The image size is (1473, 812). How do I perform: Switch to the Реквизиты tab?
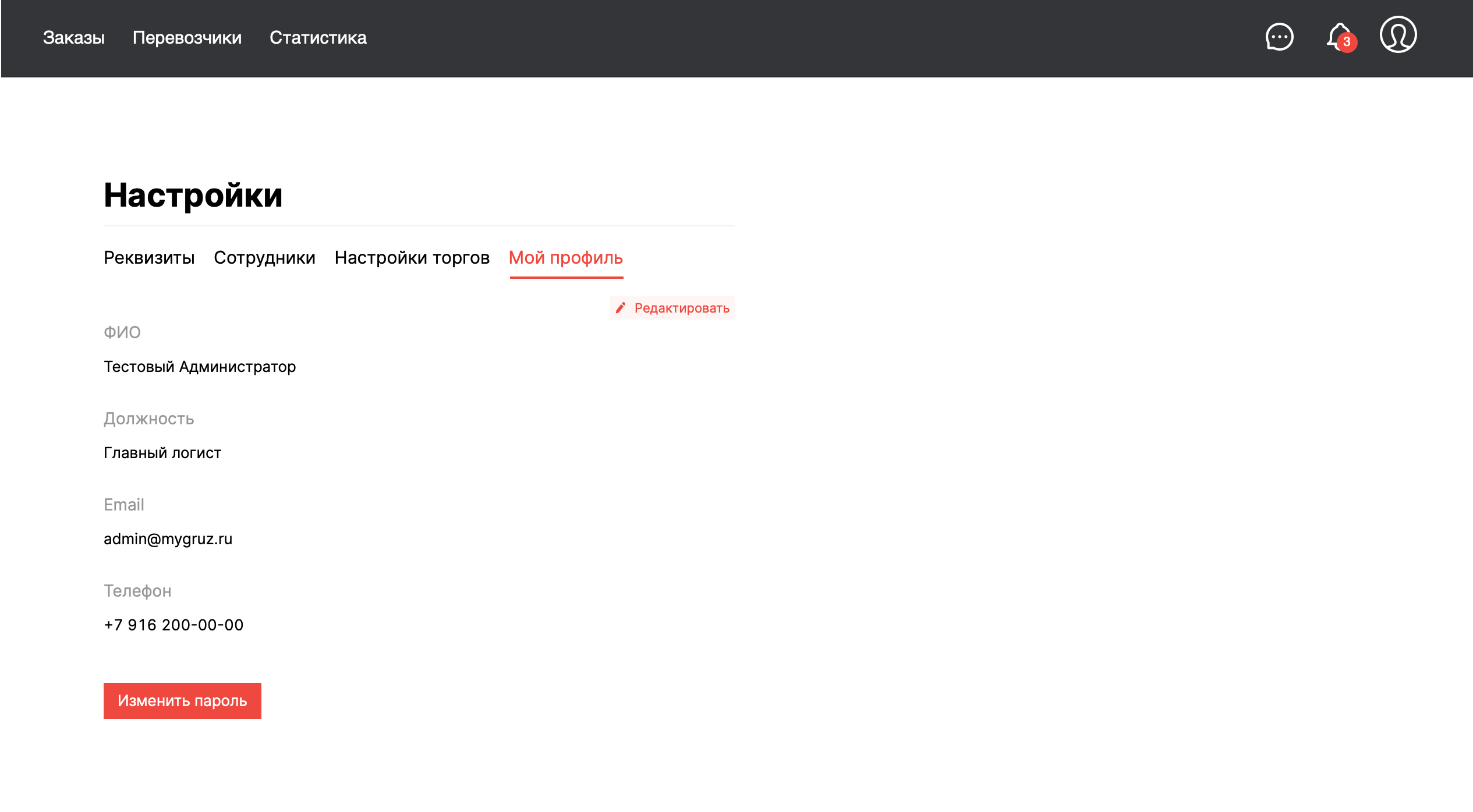tap(149, 257)
